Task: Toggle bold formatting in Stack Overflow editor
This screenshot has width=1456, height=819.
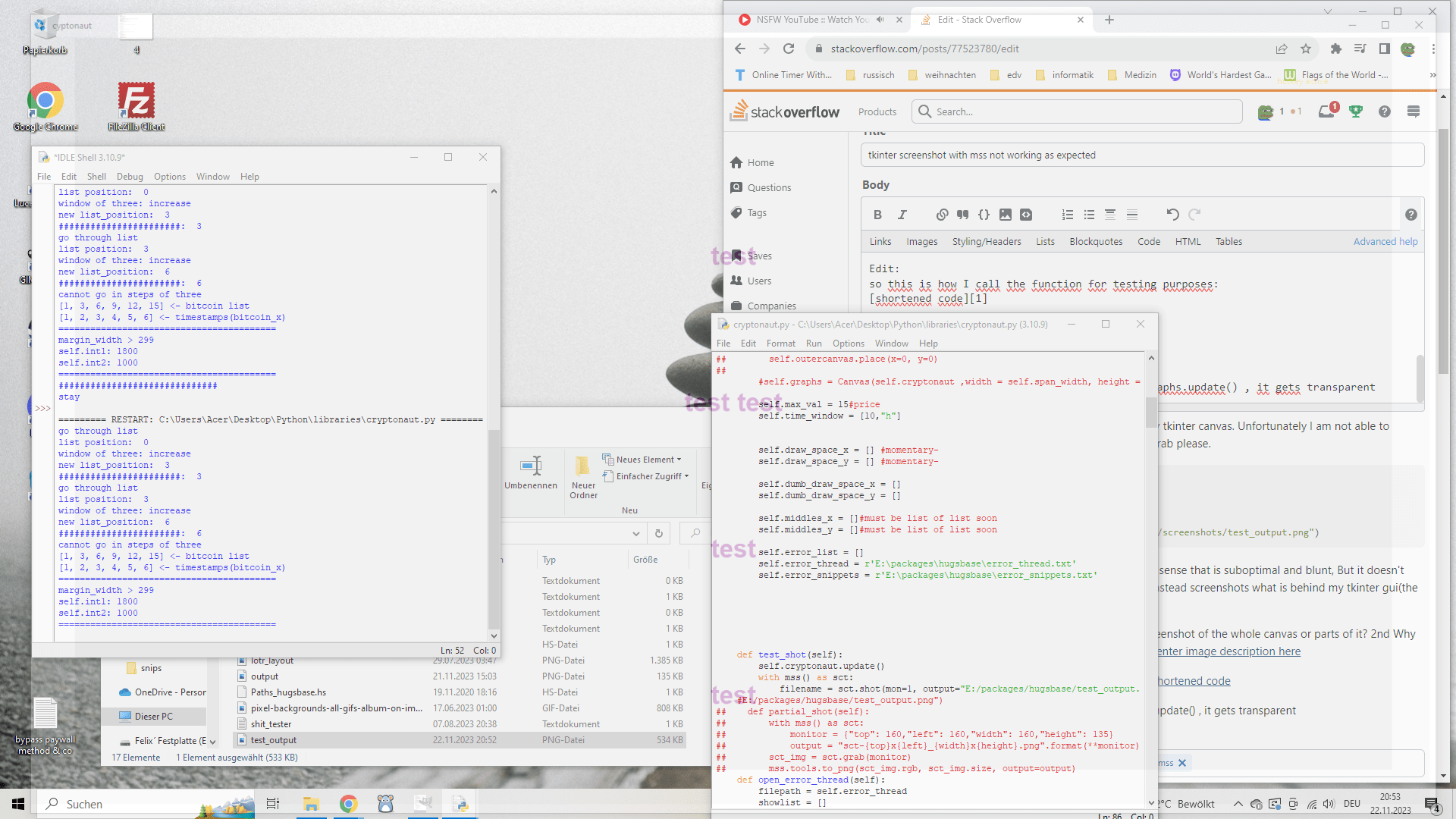Action: 877,215
